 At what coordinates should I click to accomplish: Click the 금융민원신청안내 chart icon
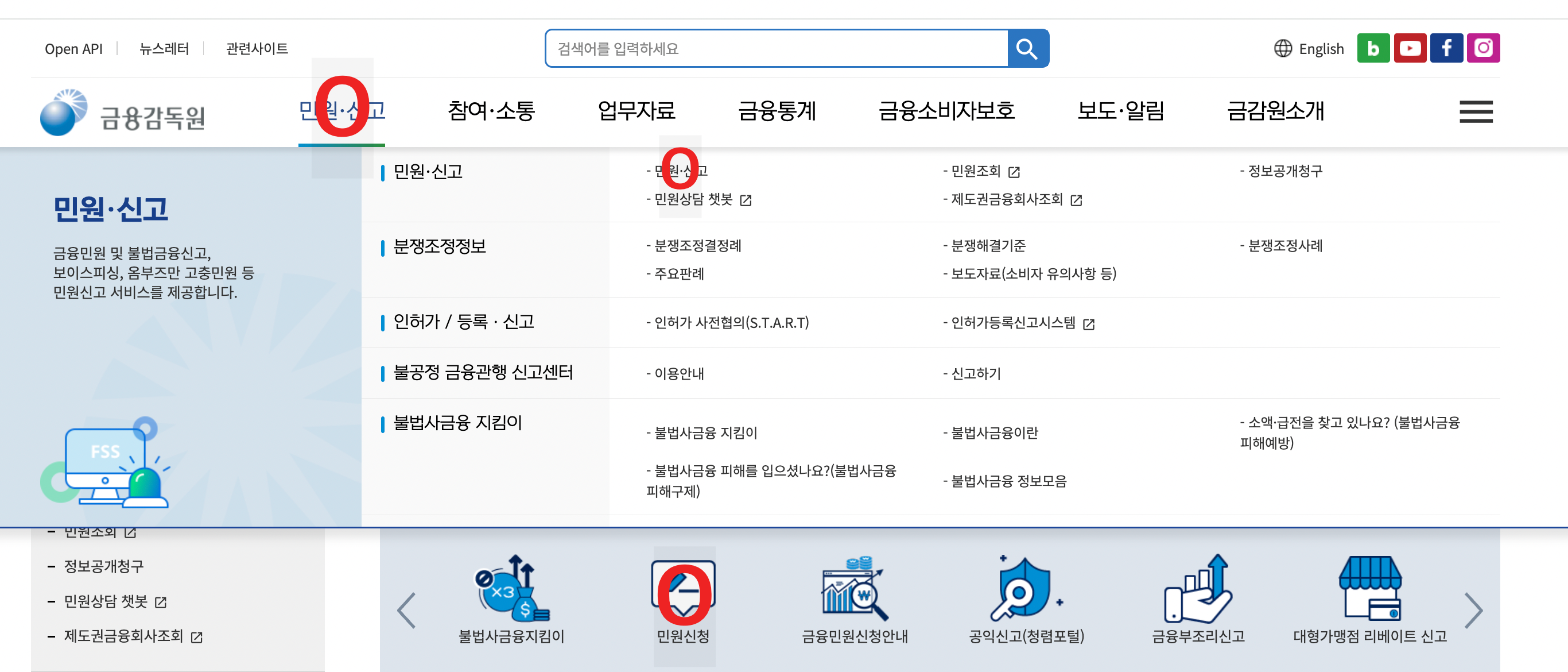pyautogui.click(x=854, y=588)
